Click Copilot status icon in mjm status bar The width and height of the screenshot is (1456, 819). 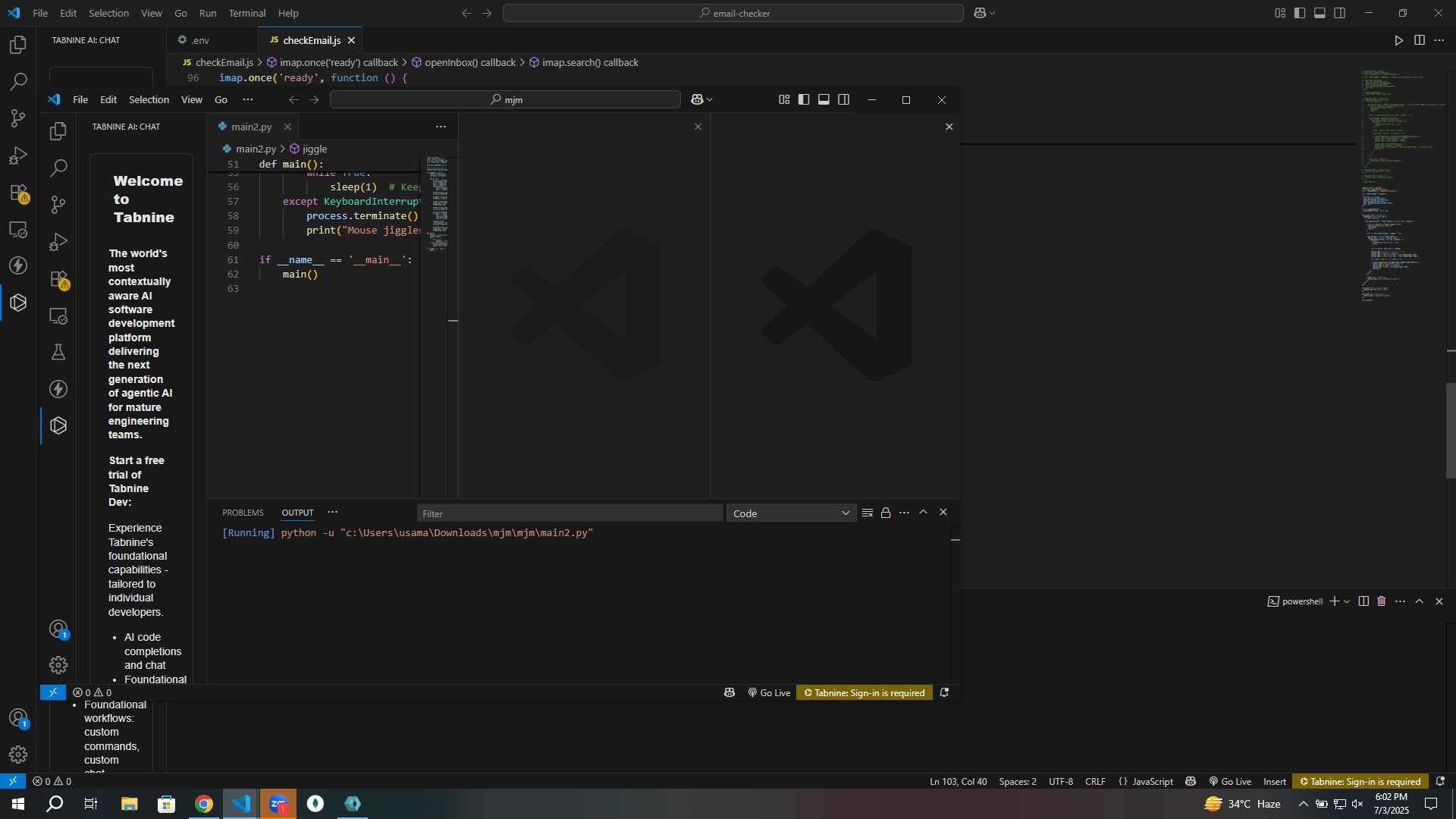pyautogui.click(x=730, y=692)
